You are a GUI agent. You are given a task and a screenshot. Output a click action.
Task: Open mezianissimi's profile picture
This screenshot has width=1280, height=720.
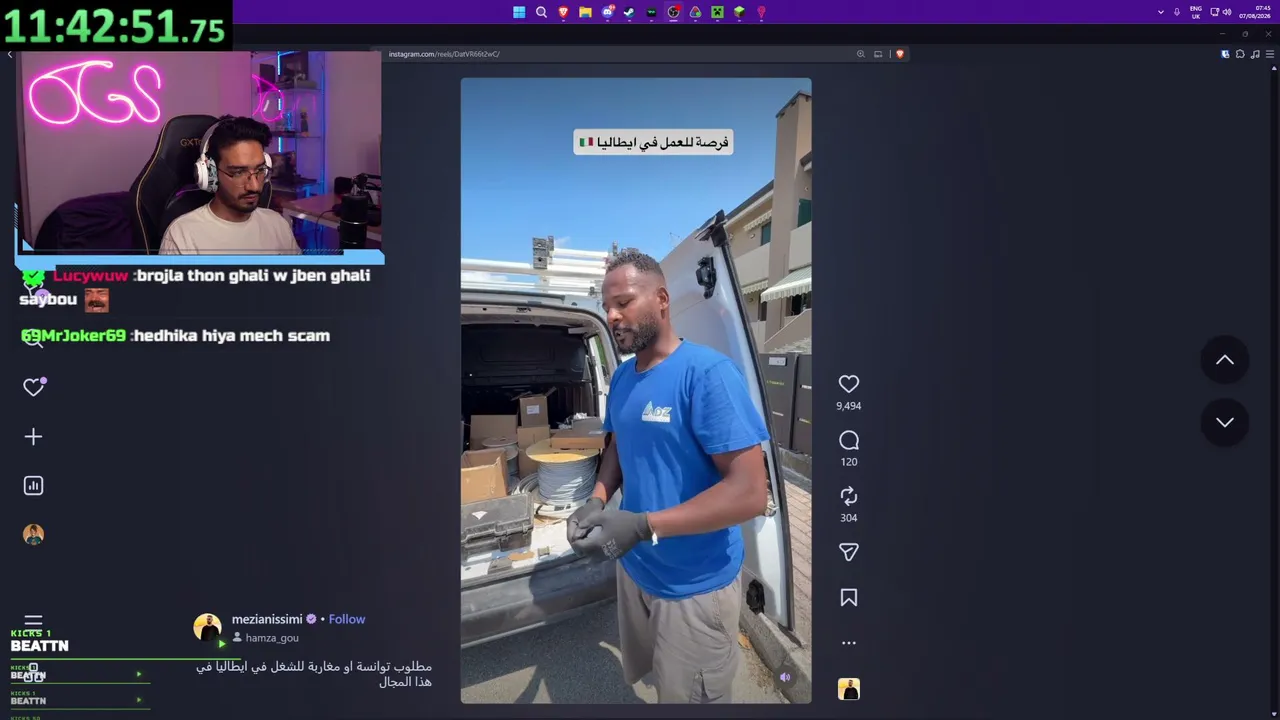coord(207,627)
